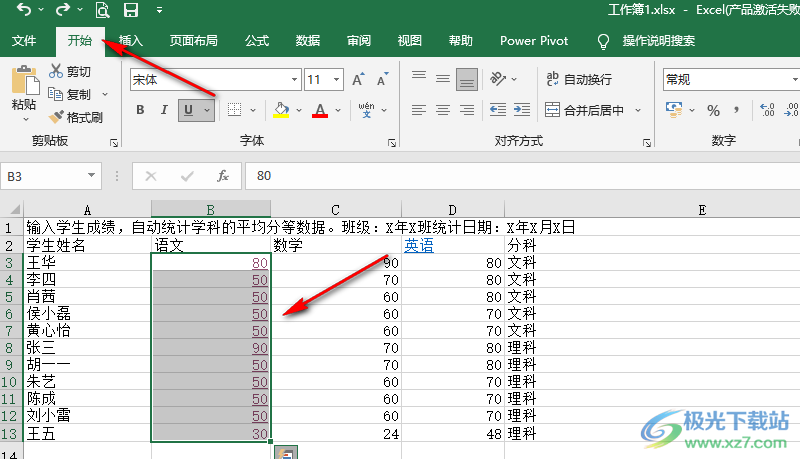Click the Cut (剪切) scissors icon

[x=56, y=71]
